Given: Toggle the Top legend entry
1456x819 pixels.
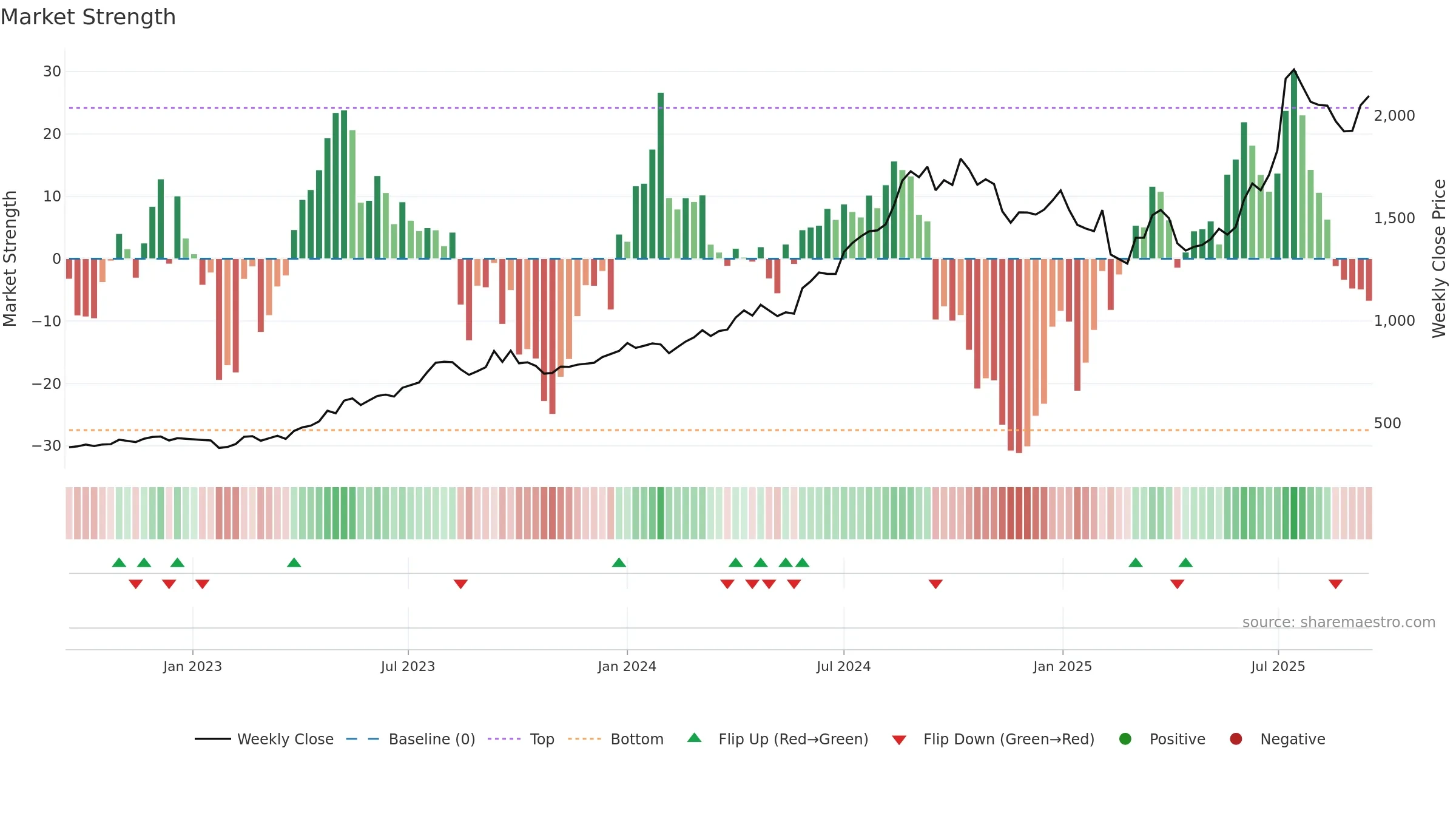Looking at the screenshot, I should (521, 739).
